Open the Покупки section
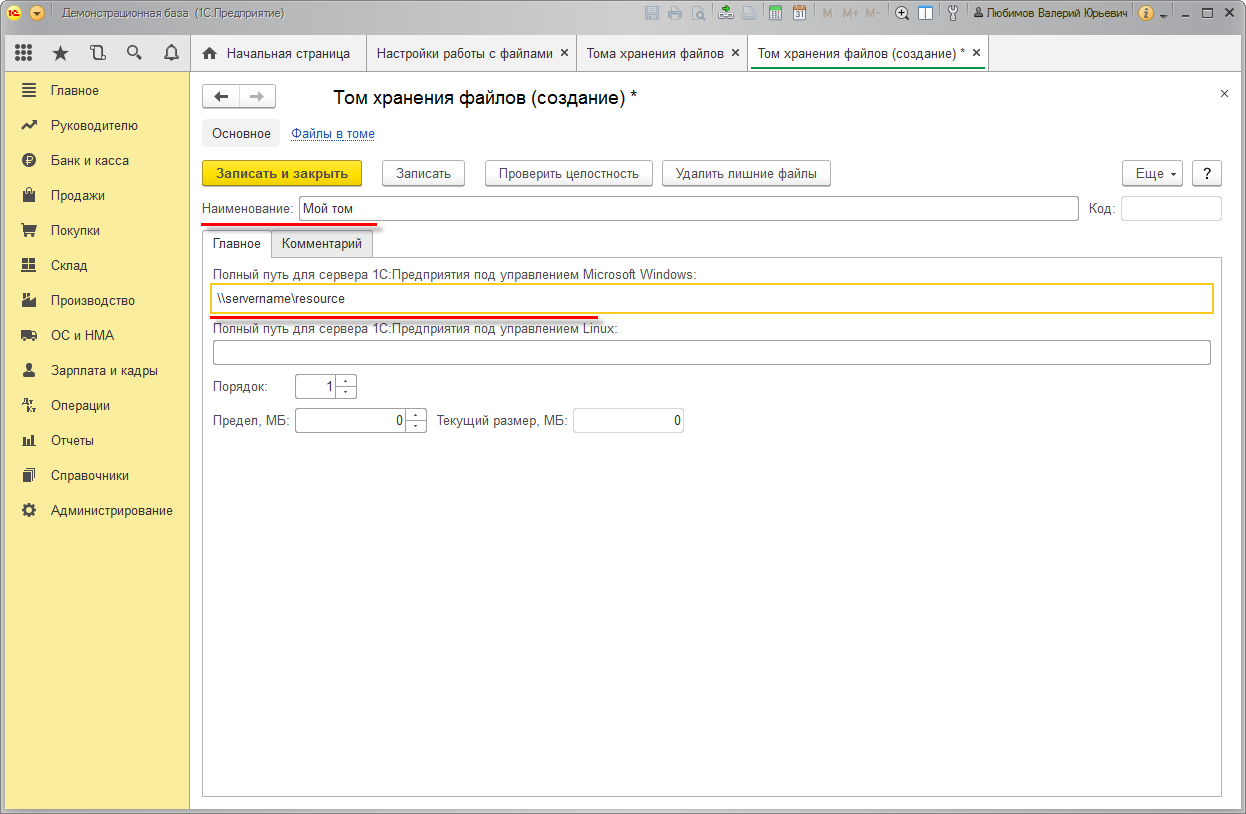The height and width of the screenshot is (814, 1246). tap(95, 230)
